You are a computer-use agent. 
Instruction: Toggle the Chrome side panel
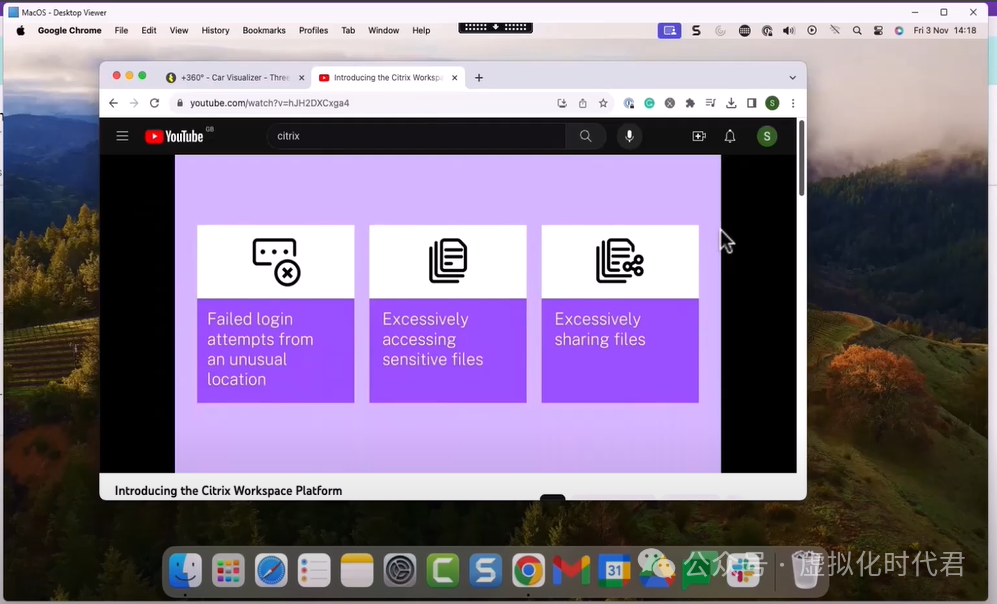coord(752,103)
